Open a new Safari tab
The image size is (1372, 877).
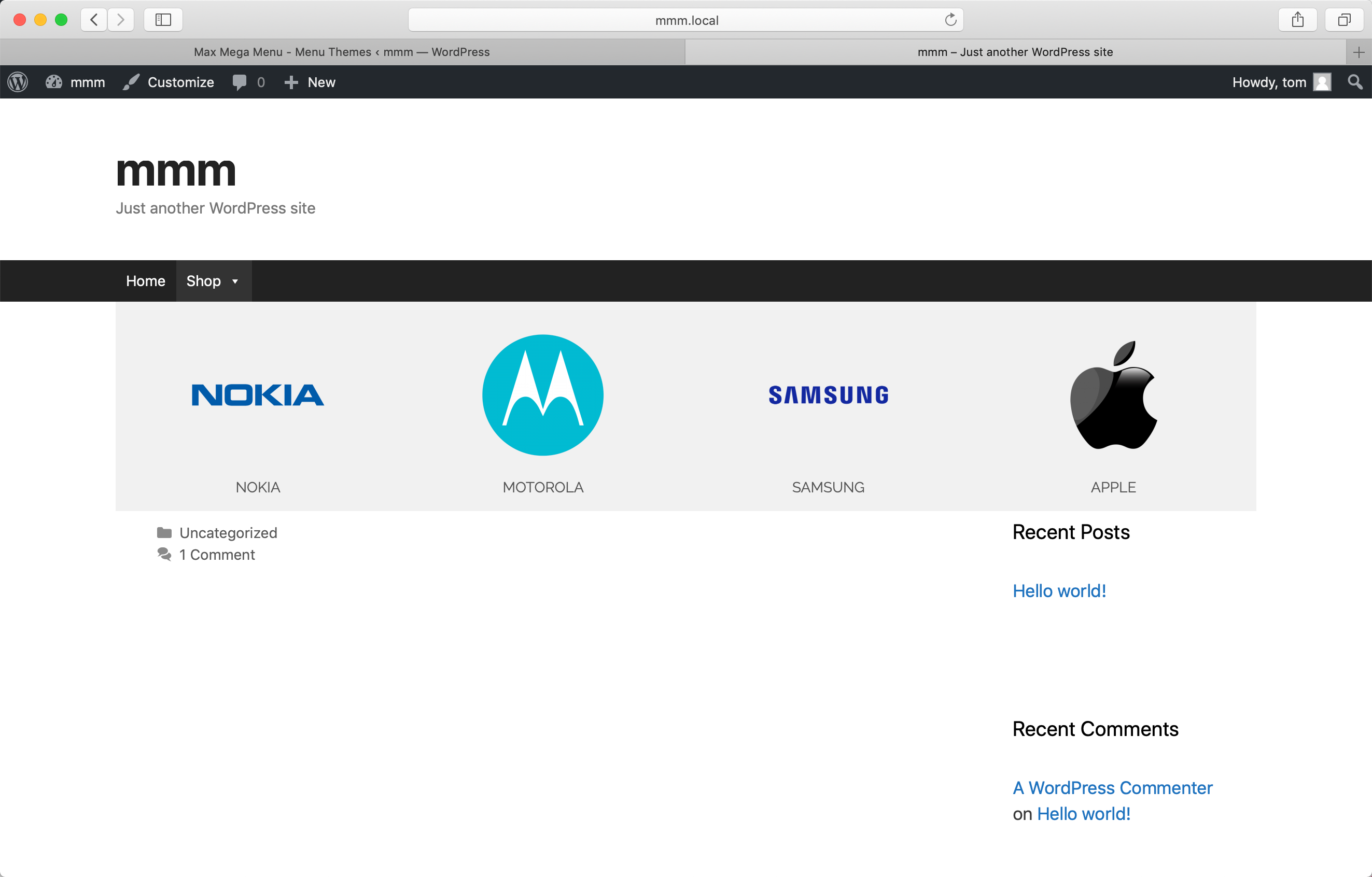1359,52
